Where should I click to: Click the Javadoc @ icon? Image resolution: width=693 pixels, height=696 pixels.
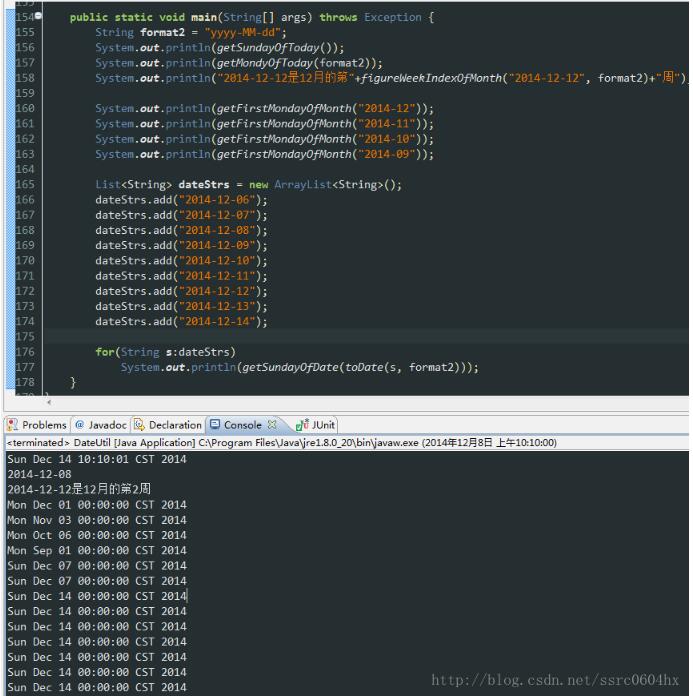point(79,425)
